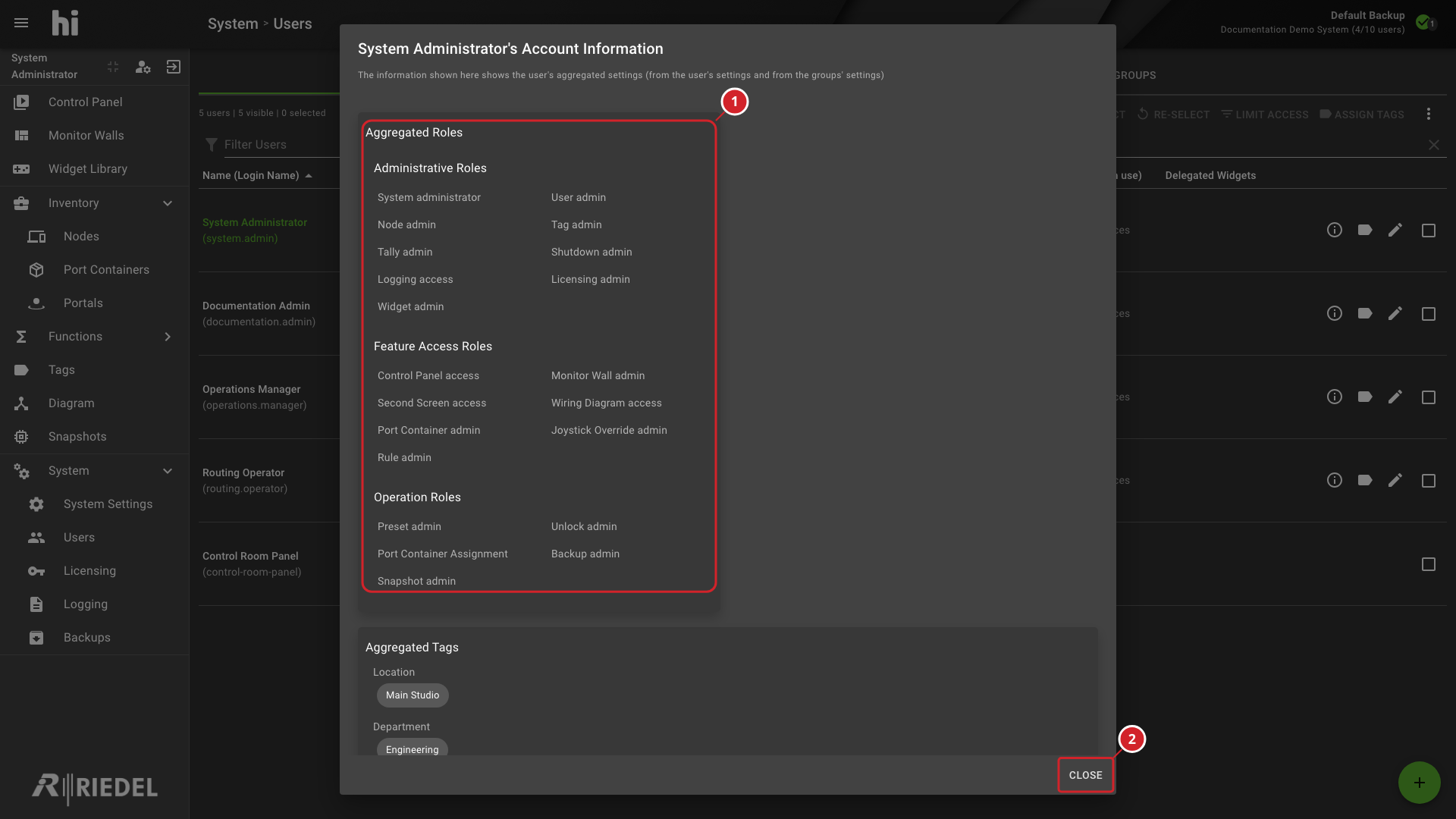
Task: Select the Documentation Admin row checkbox
Action: tap(1429, 314)
